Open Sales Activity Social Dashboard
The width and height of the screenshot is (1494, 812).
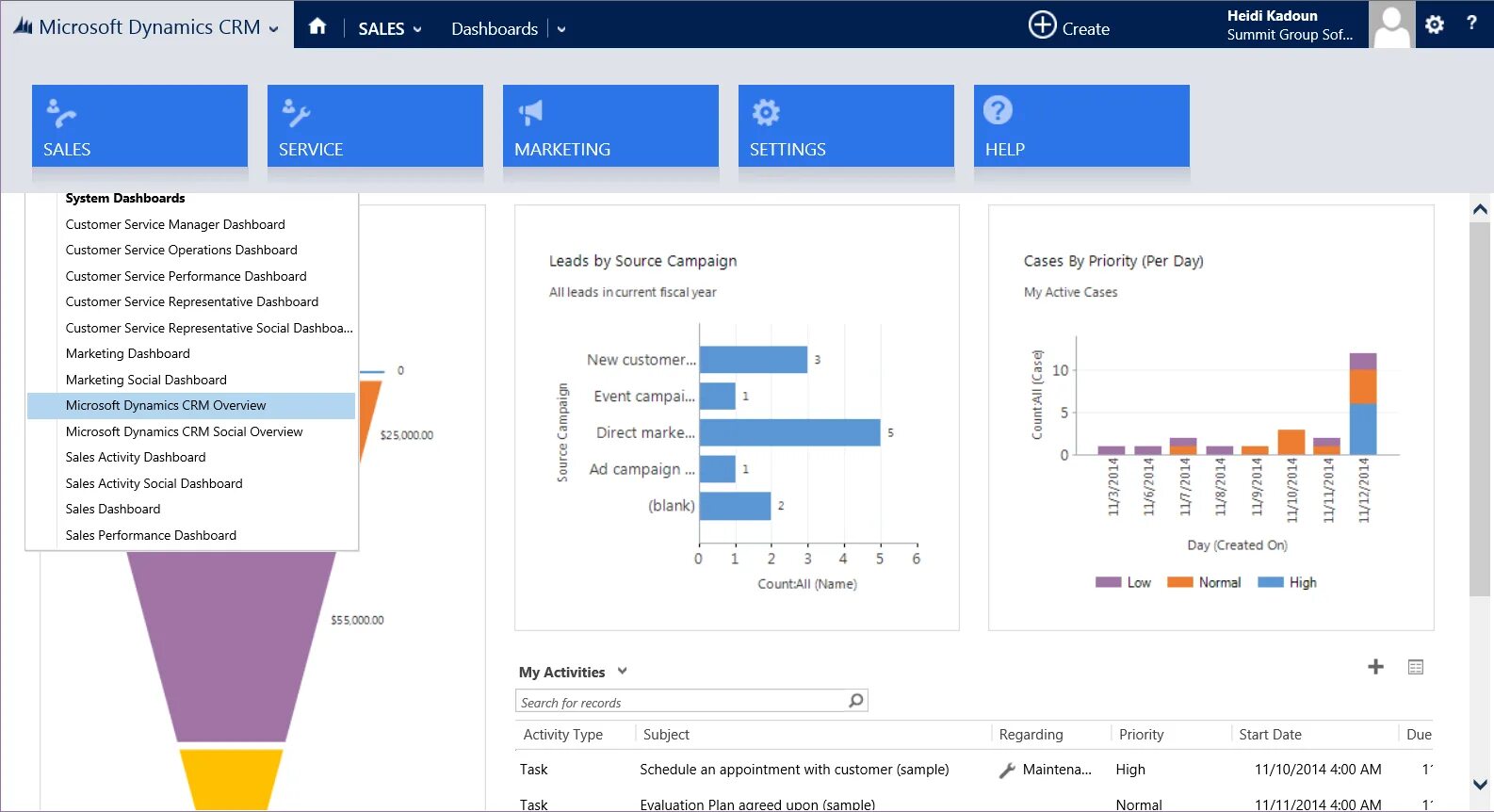pos(154,483)
